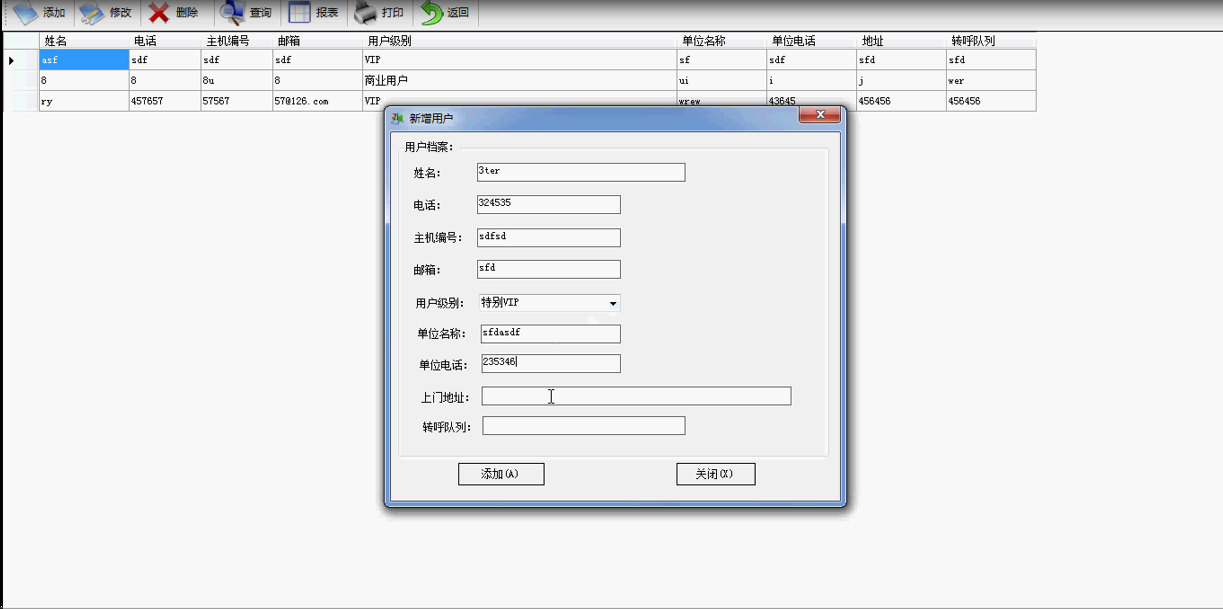Click the 主机编号 column header
This screenshot has width=1223, height=609.
coord(237,41)
